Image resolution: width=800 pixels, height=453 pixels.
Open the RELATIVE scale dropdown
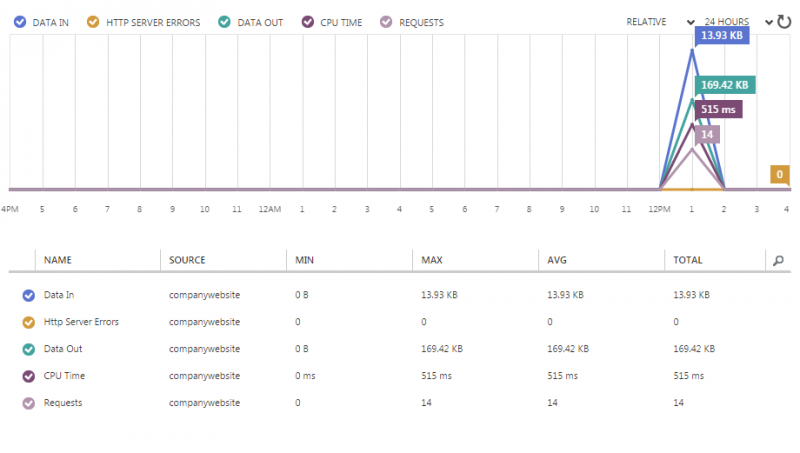pyautogui.click(x=660, y=22)
